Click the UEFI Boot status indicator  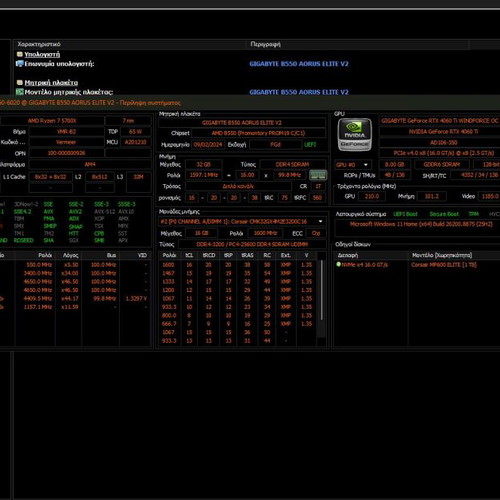coord(405,214)
